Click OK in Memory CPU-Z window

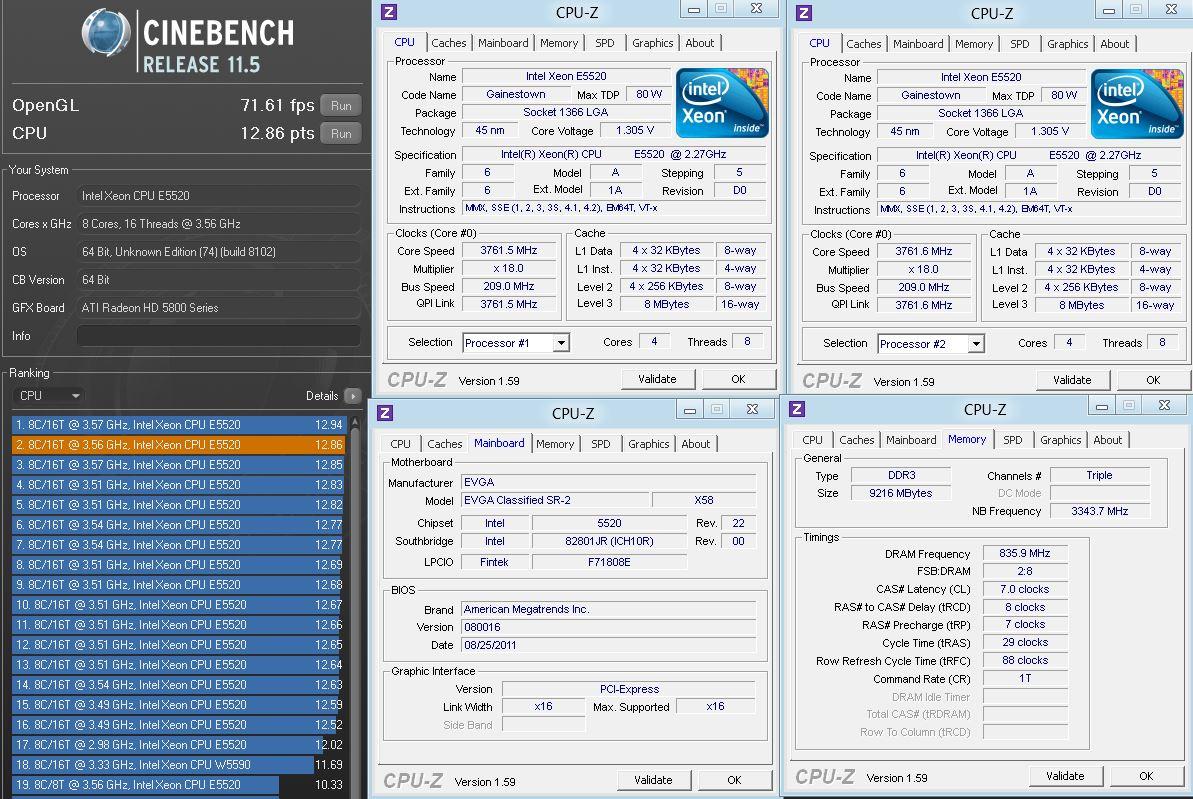point(1146,776)
